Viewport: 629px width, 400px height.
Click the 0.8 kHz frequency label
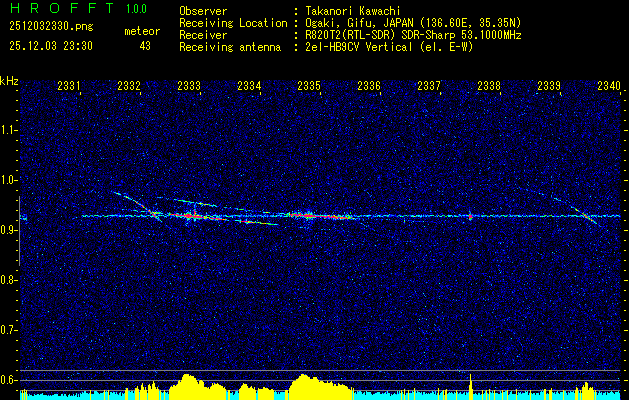pyautogui.click(x=8, y=280)
